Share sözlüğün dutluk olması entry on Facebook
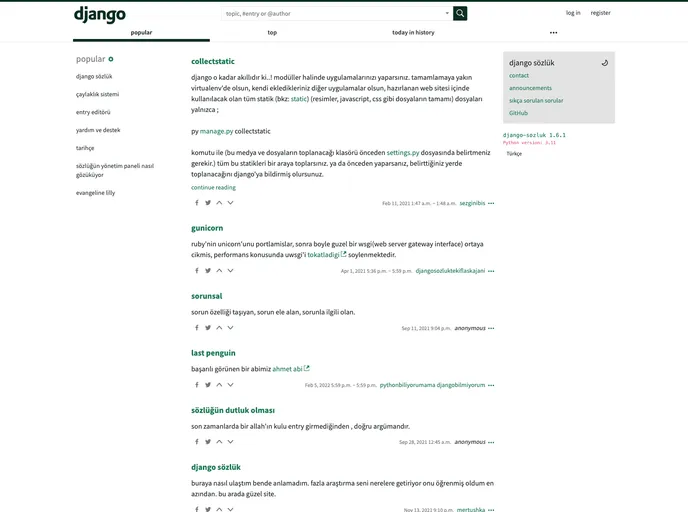688x512 pixels. pos(197,442)
